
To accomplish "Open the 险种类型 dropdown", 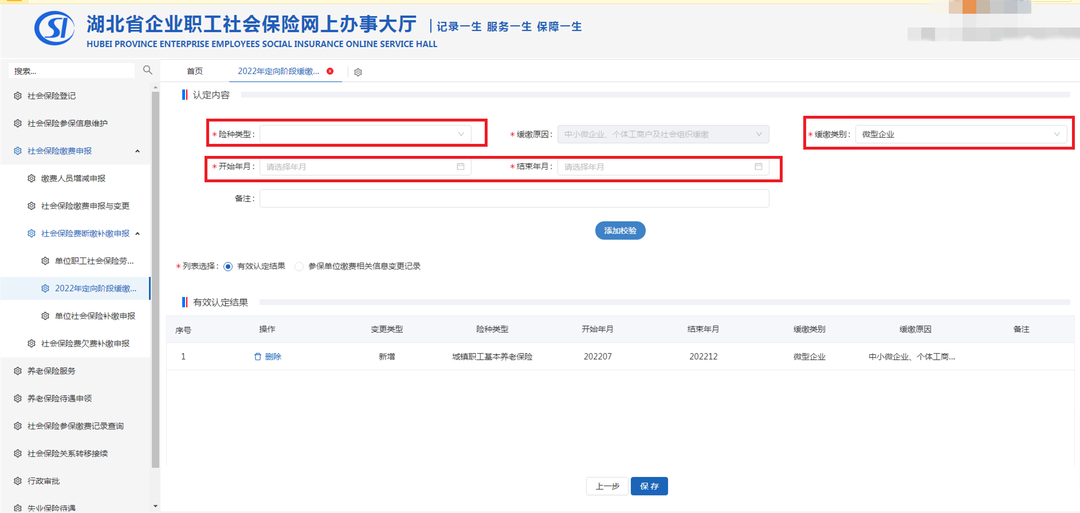I will point(365,133).
